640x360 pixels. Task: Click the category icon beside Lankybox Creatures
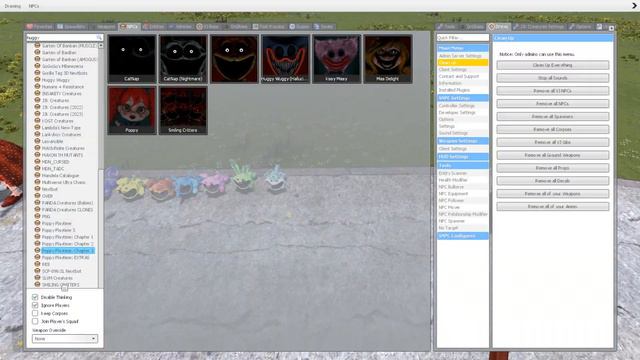tap(37, 134)
